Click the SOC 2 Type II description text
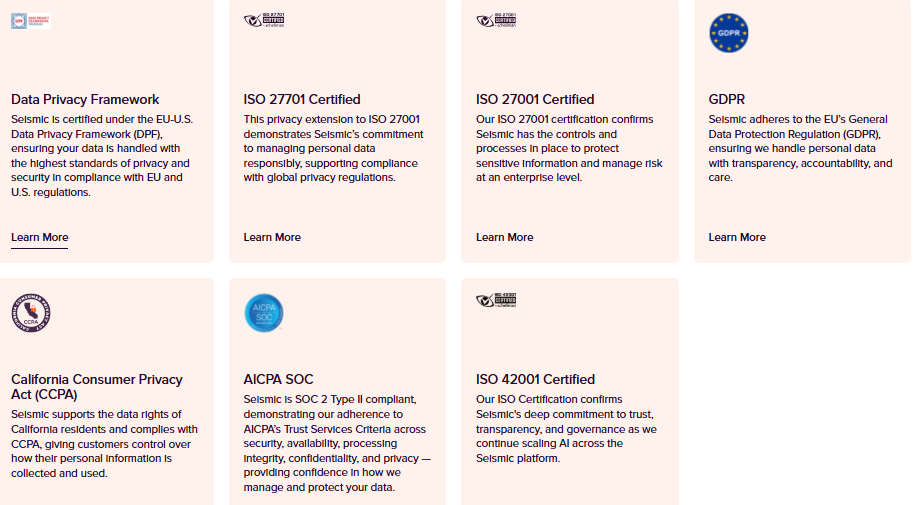 (337, 443)
